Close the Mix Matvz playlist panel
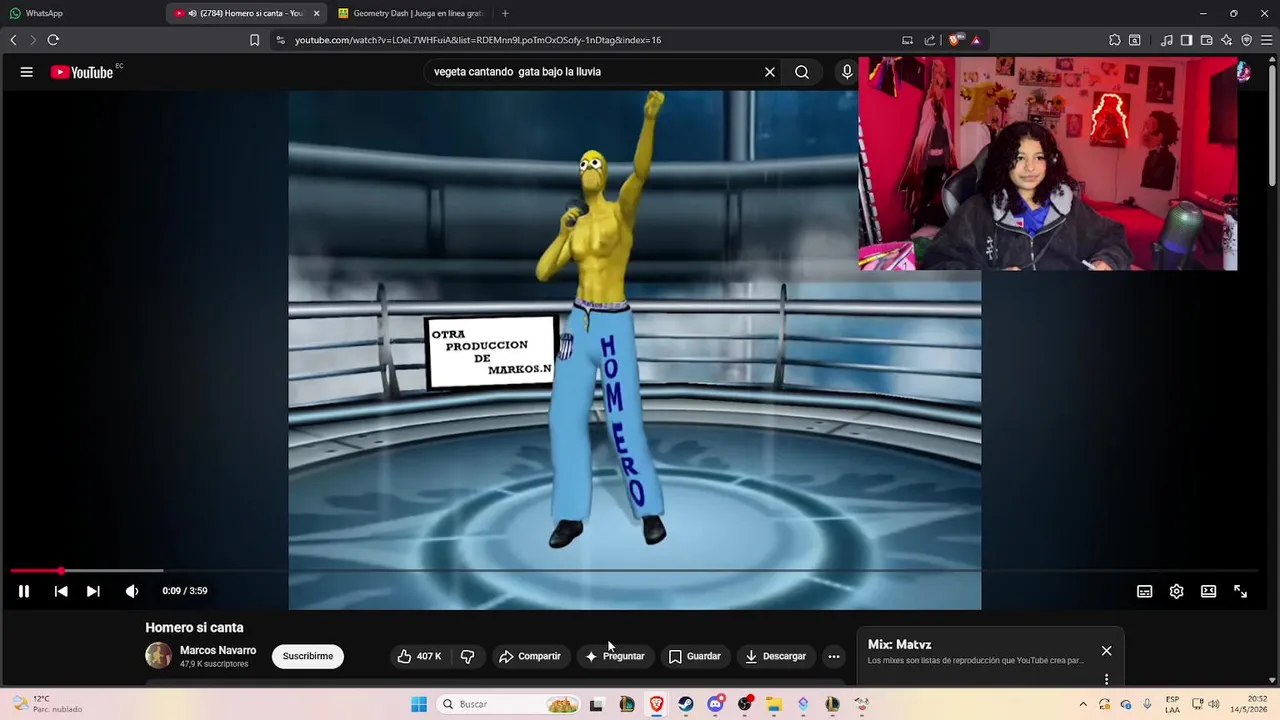The height and width of the screenshot is (720, 1280). (1106, 651)
